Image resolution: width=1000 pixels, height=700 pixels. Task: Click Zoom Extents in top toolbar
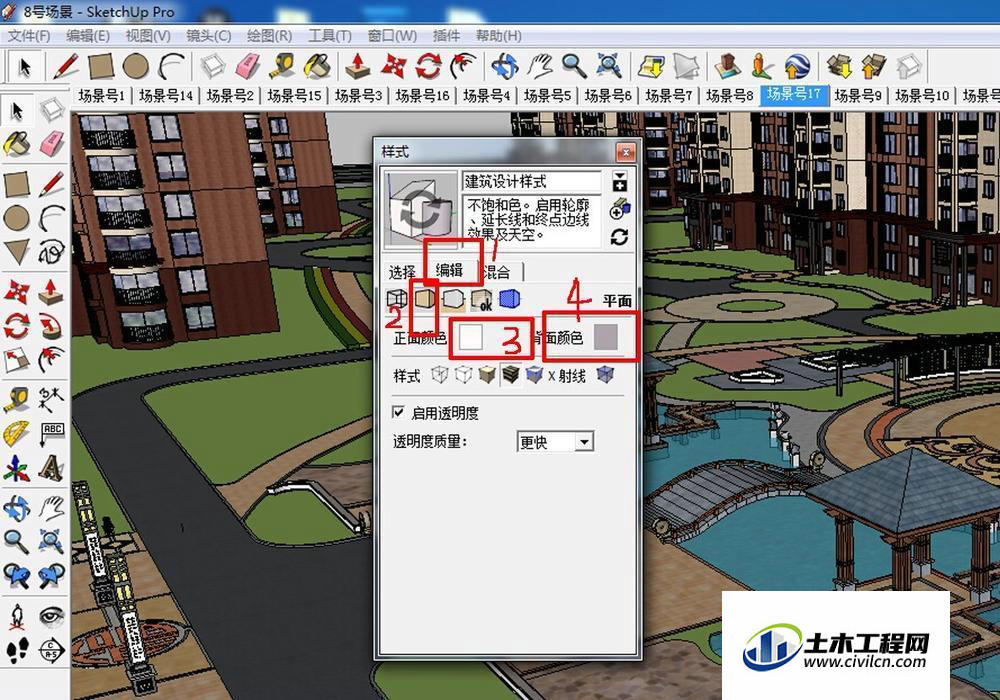608,66
